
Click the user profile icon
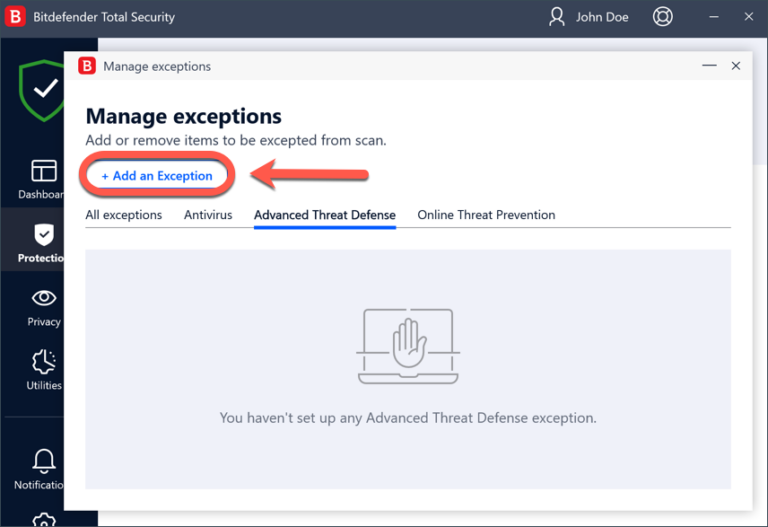(x=556, y=17)
